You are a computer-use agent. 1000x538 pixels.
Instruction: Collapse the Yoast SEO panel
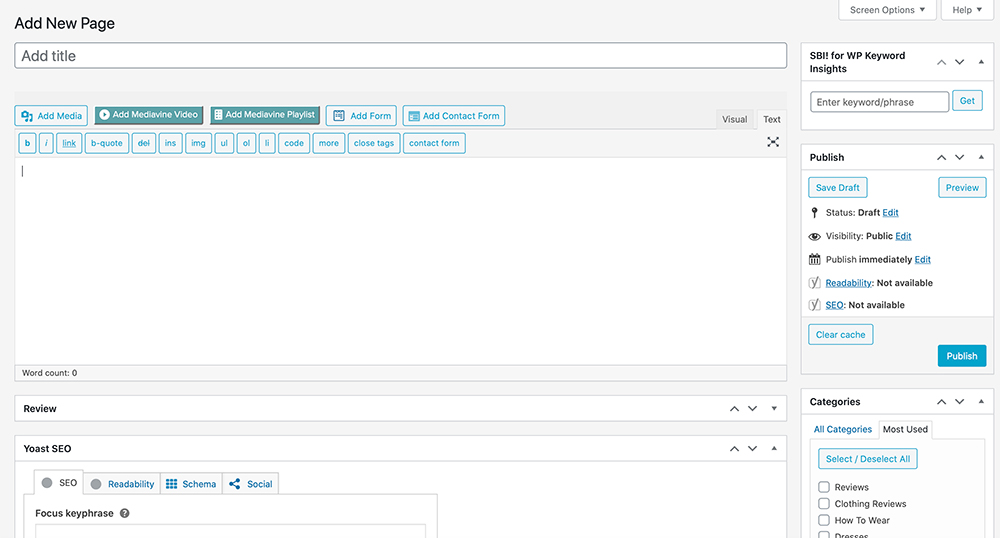pyautogui.click(x=774, y=449)
